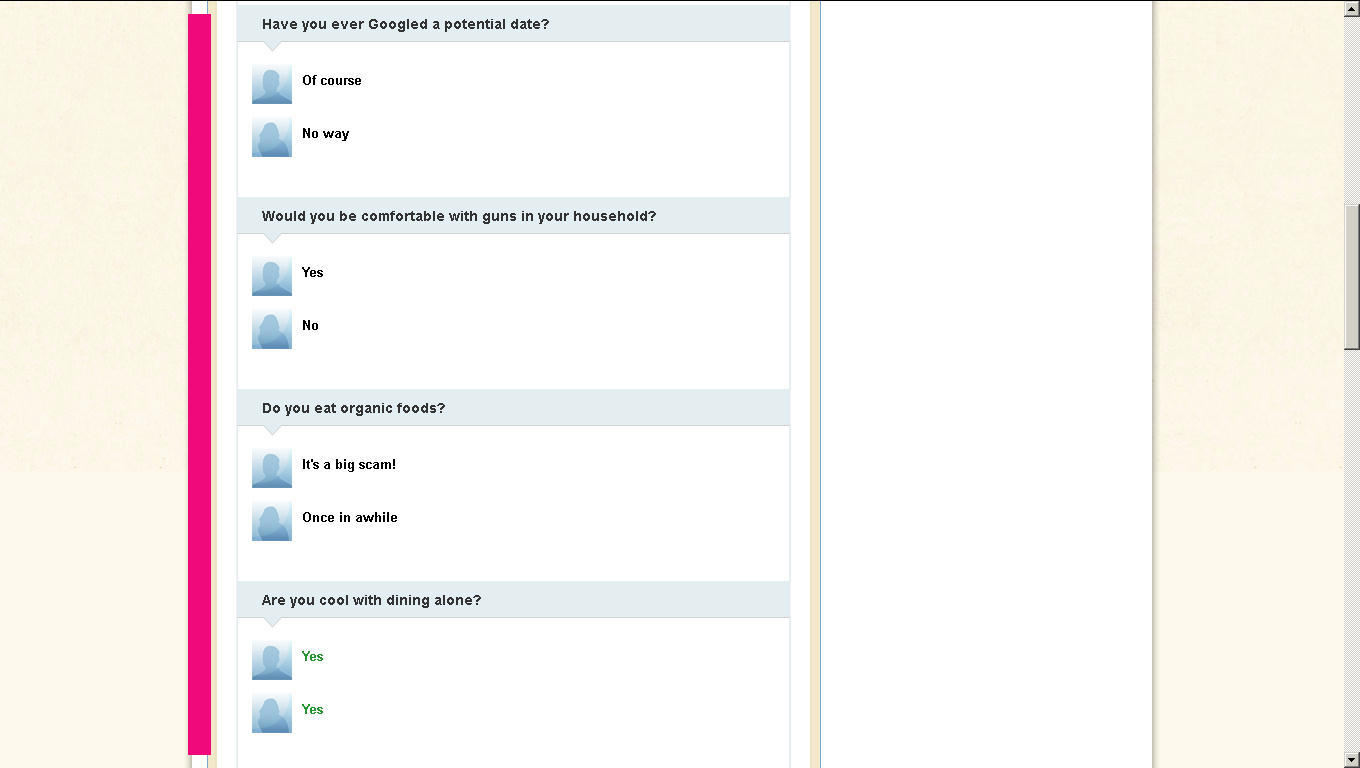Click the "Do you eat organic foods?" header
The image size is (1360, 768).
point(354,408)
